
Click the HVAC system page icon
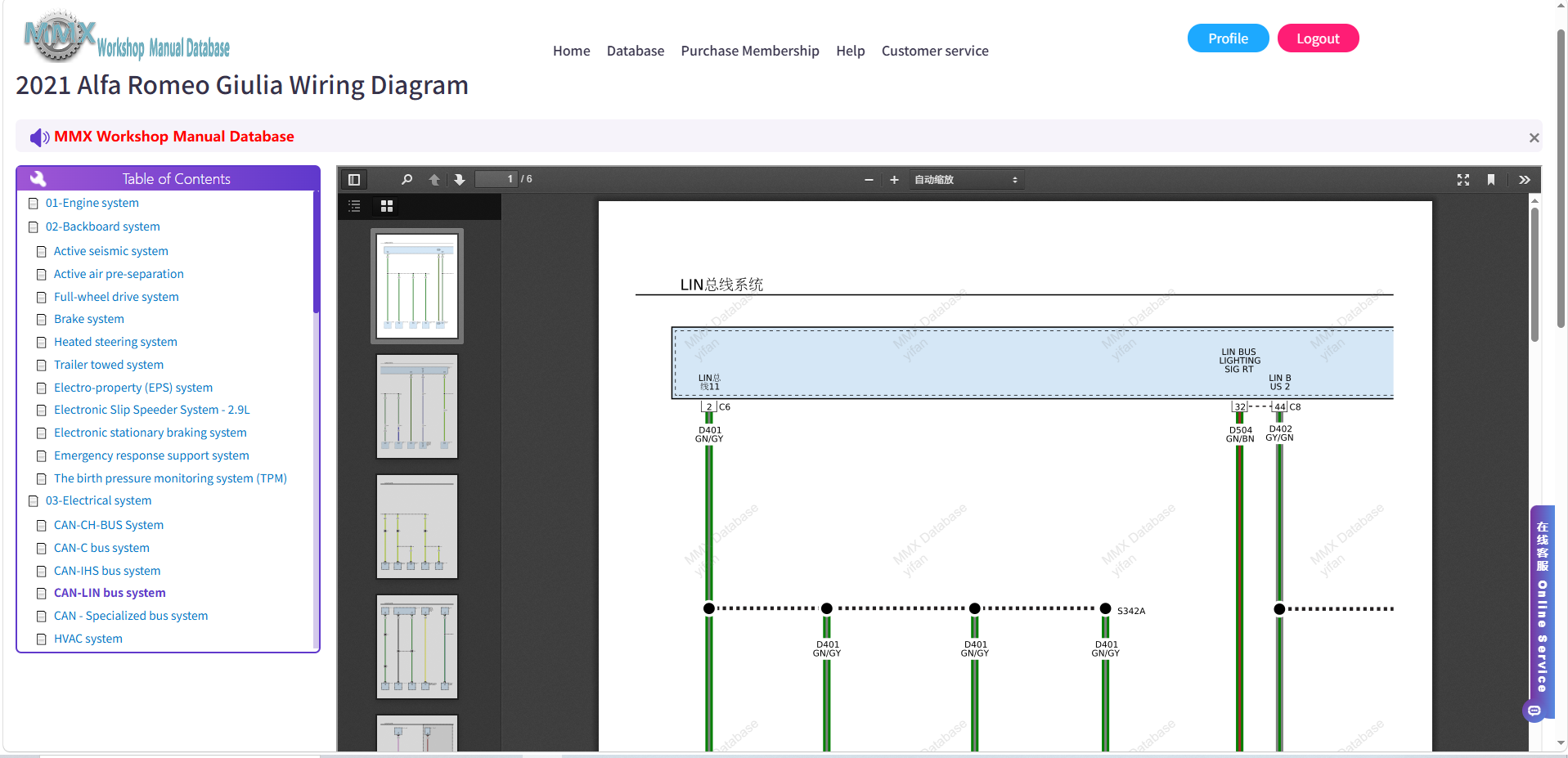(42, 639)
